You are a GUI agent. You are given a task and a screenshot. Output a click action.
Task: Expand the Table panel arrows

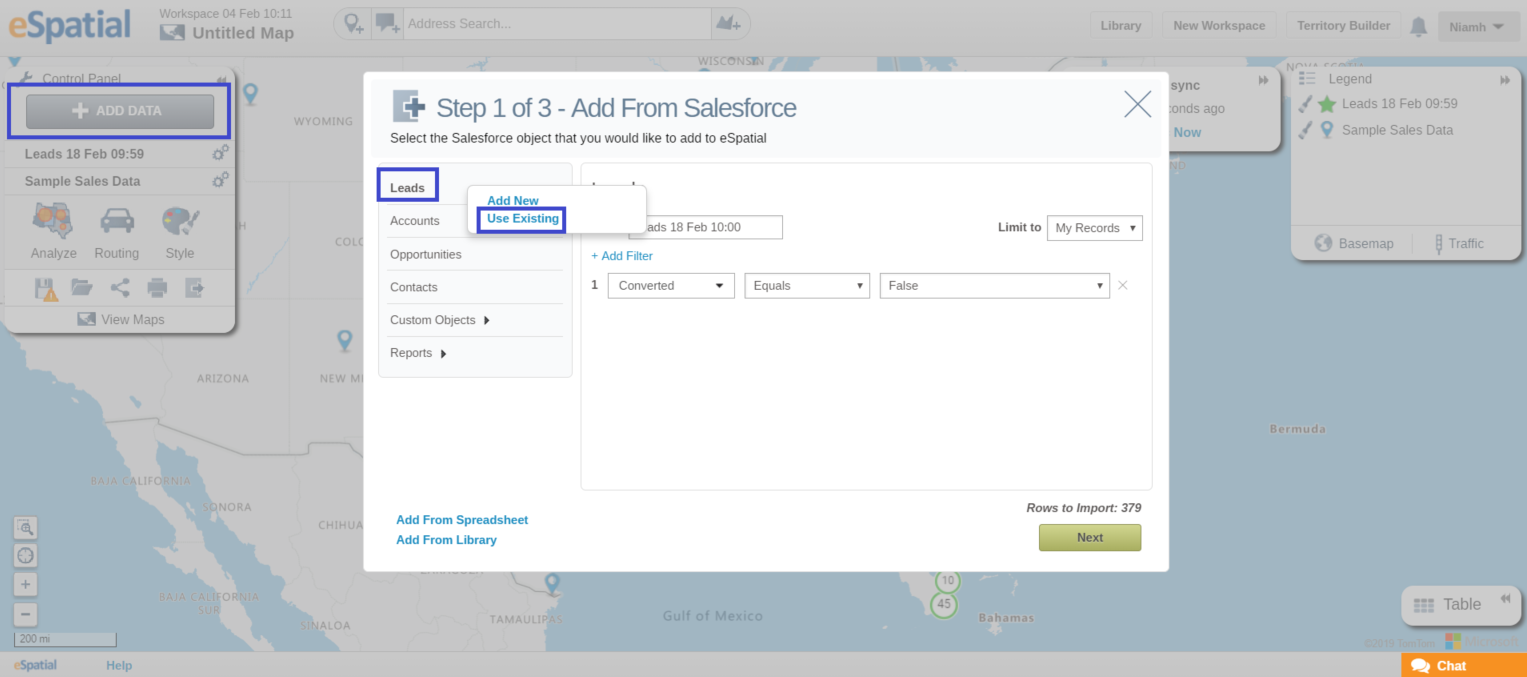(x=1504, y=599)
